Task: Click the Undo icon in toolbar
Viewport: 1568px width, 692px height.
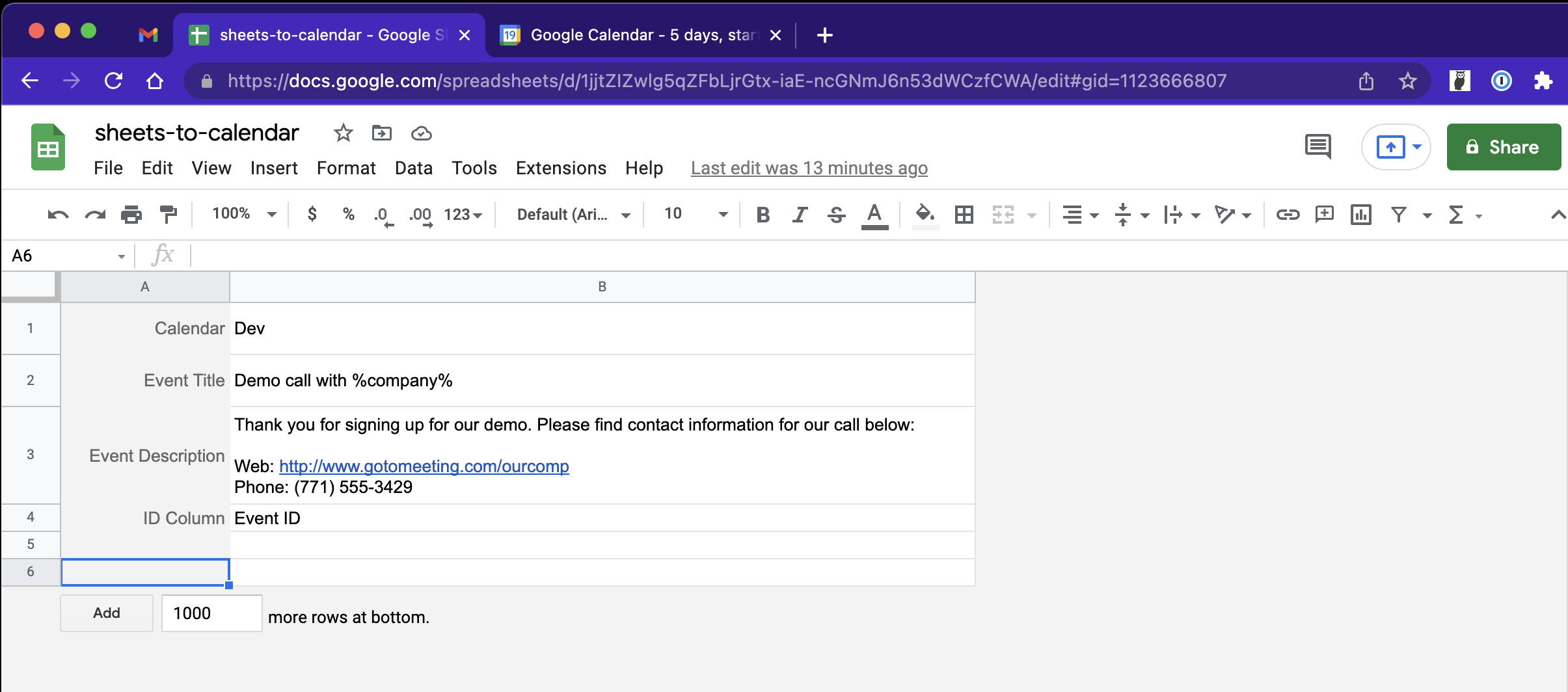Action: coord(58,214)
